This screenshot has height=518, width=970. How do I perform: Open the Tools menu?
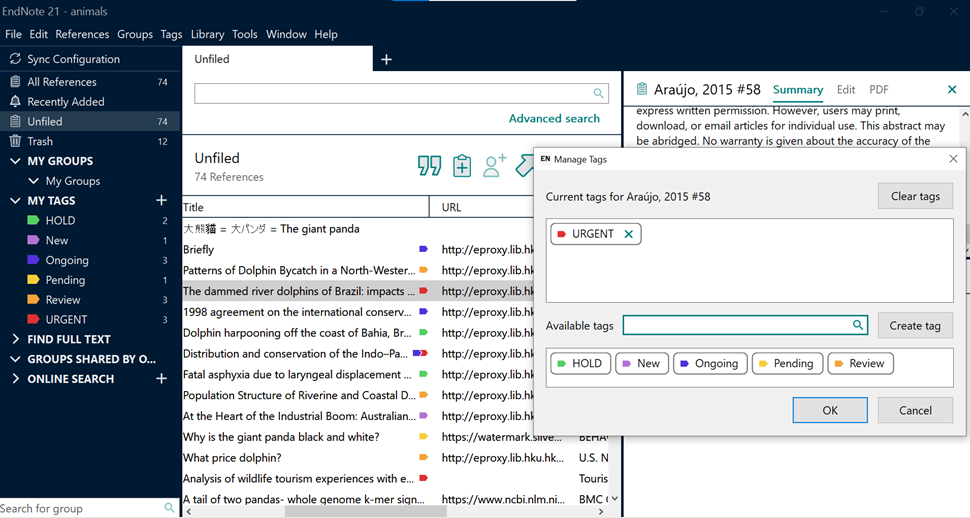click(x=245, y=34)
